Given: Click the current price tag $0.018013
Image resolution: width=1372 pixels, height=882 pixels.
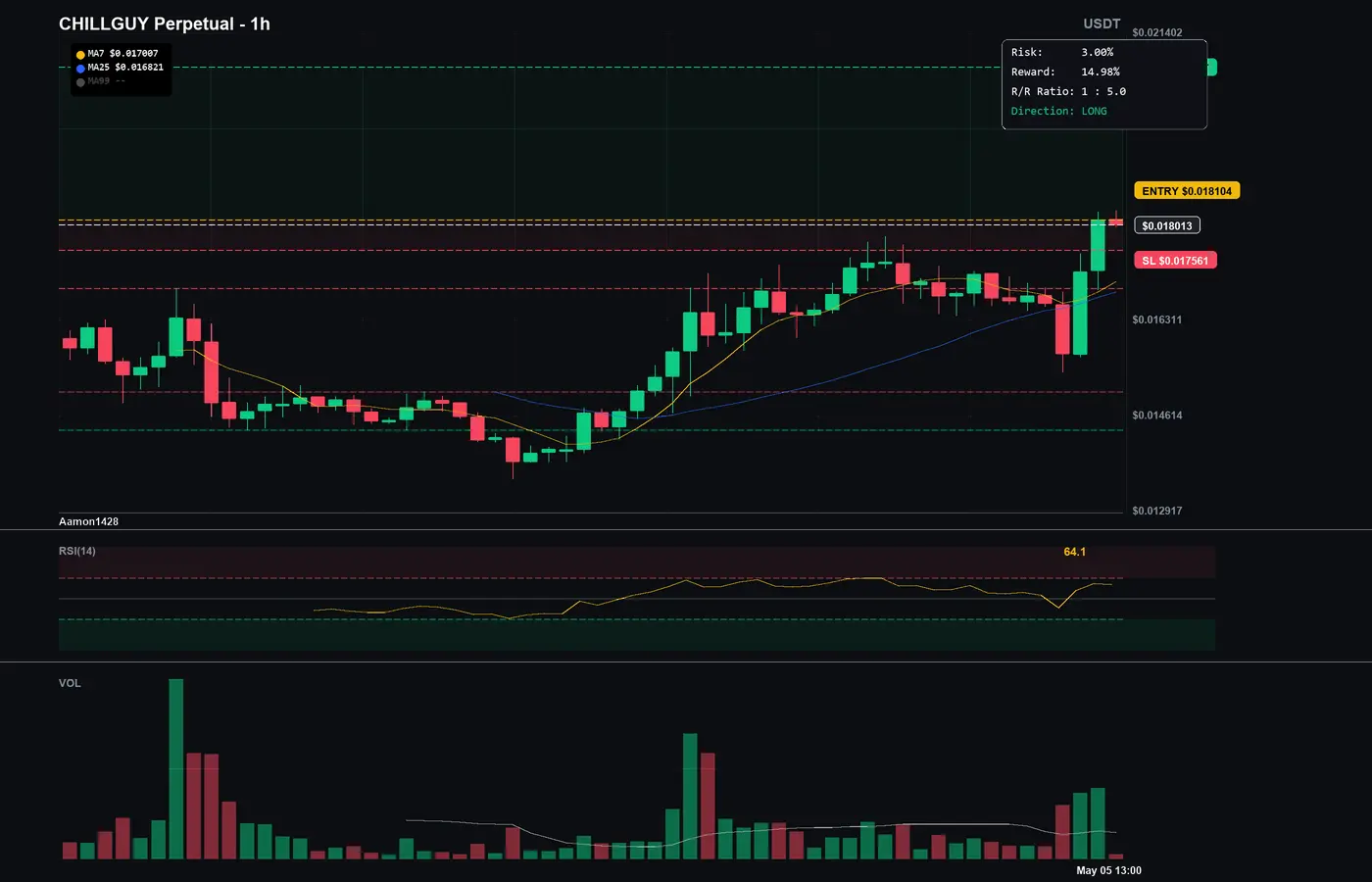Looking at the screenshot, I should tap(1167, 226).
